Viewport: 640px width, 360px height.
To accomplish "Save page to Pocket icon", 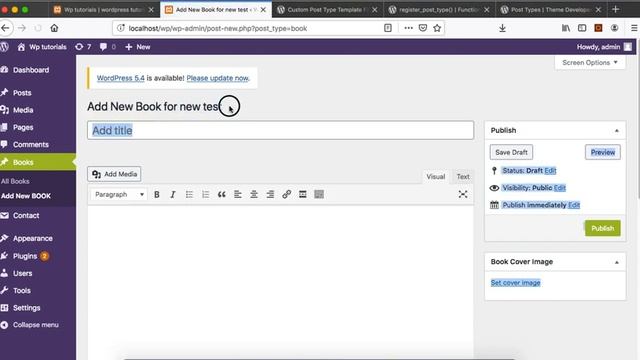I will tap(423, 28).
